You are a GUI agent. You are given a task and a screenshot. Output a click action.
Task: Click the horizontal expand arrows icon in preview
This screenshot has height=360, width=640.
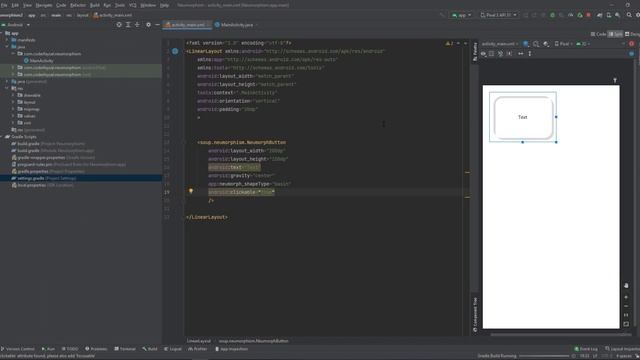520,53
